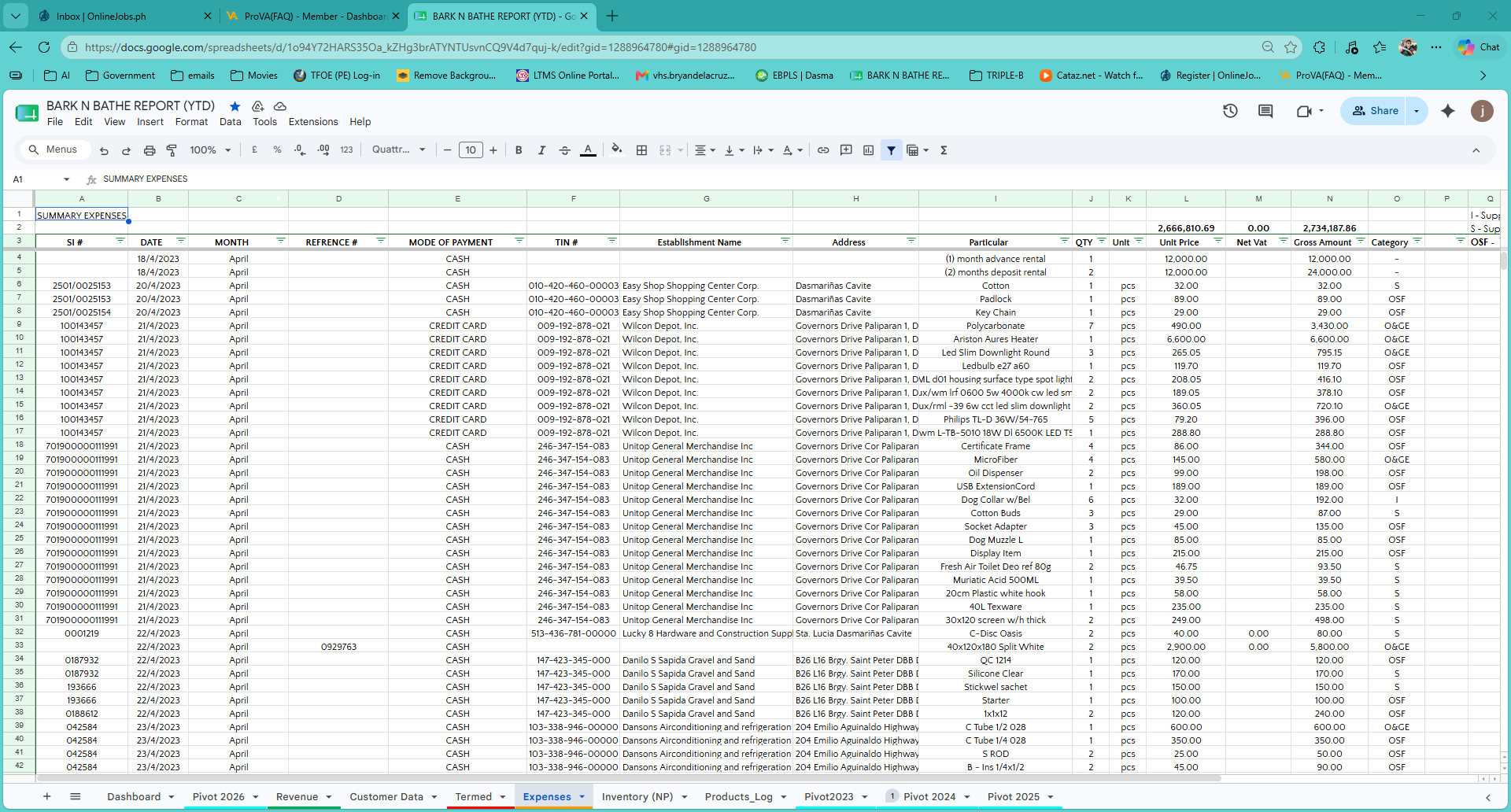Image resolution: width=1511 pixels, height=812 pixels.
Task: Switch to Inbox OnlineJobs.ph browser tab
Action: (126, 16)
